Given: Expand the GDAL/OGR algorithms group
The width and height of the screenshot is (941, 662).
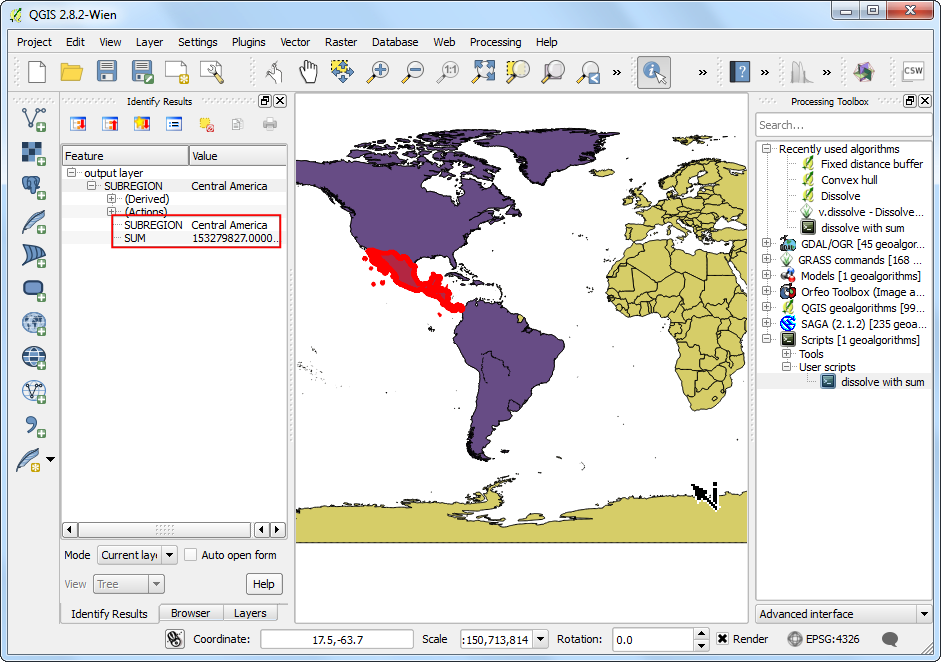Looking at the screenshot, I should 766,243.
